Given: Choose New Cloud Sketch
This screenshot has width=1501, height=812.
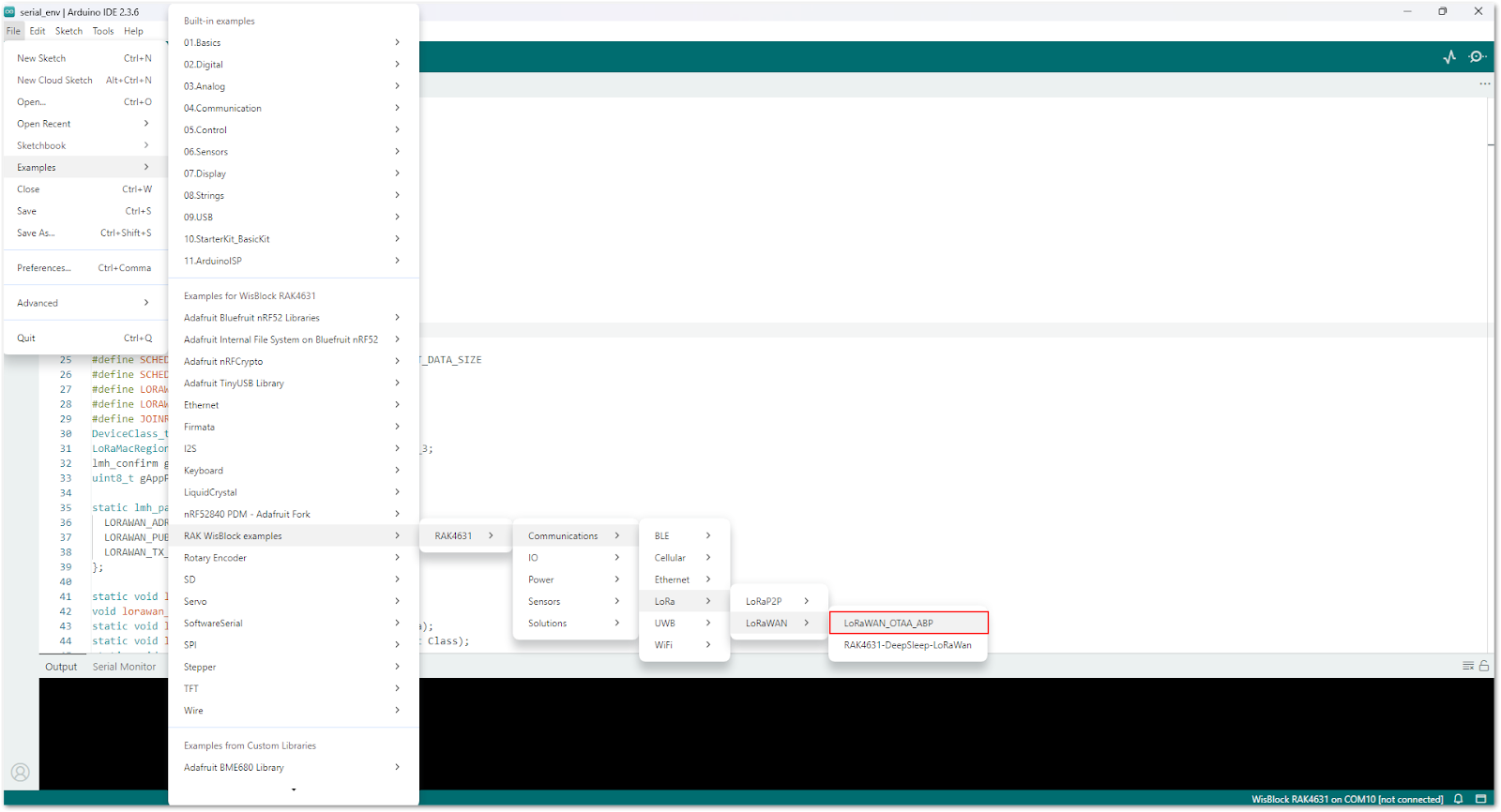Looking at the screenshot, I should click(84, 81).
